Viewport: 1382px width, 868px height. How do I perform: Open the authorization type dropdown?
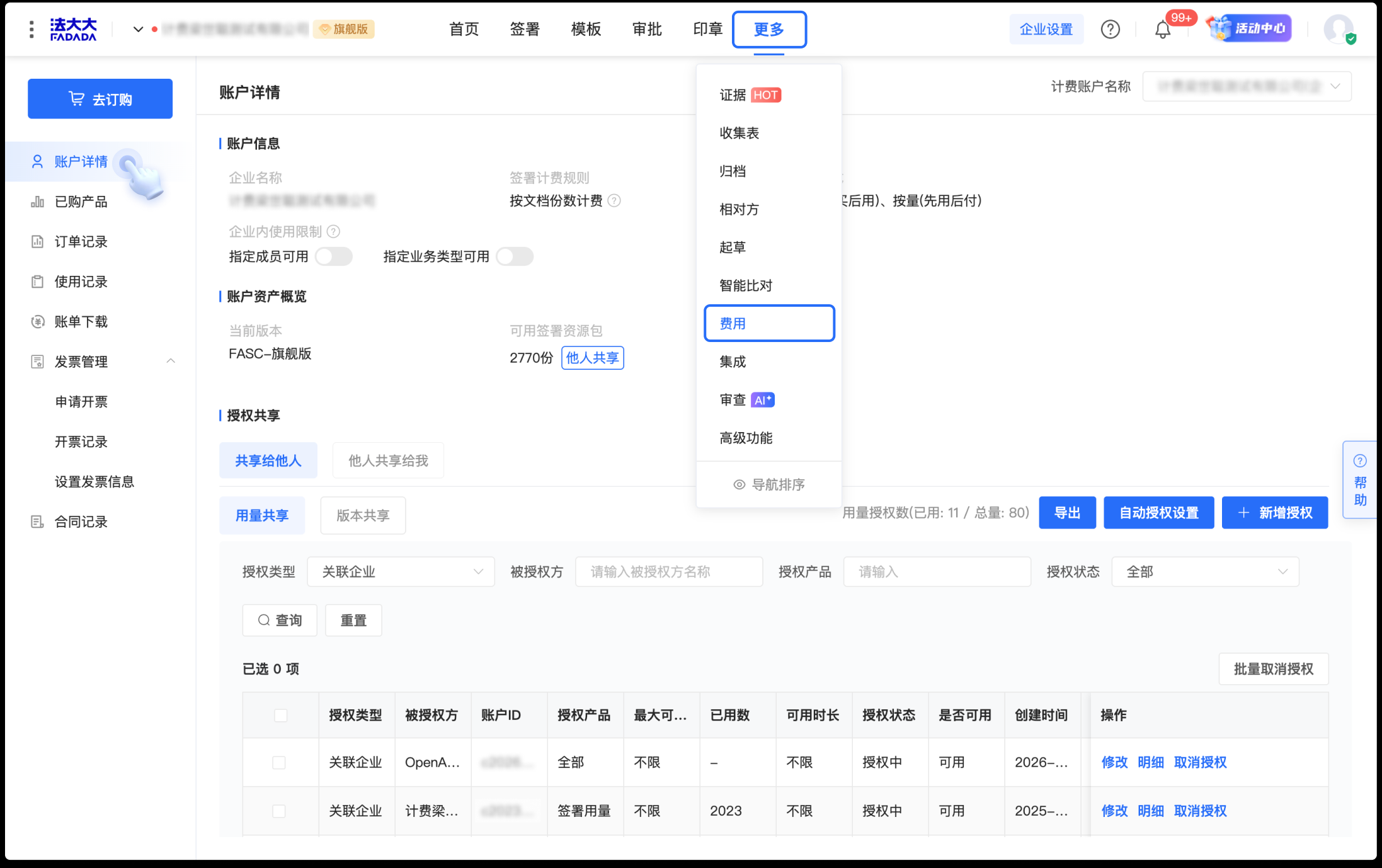point(401,572)
